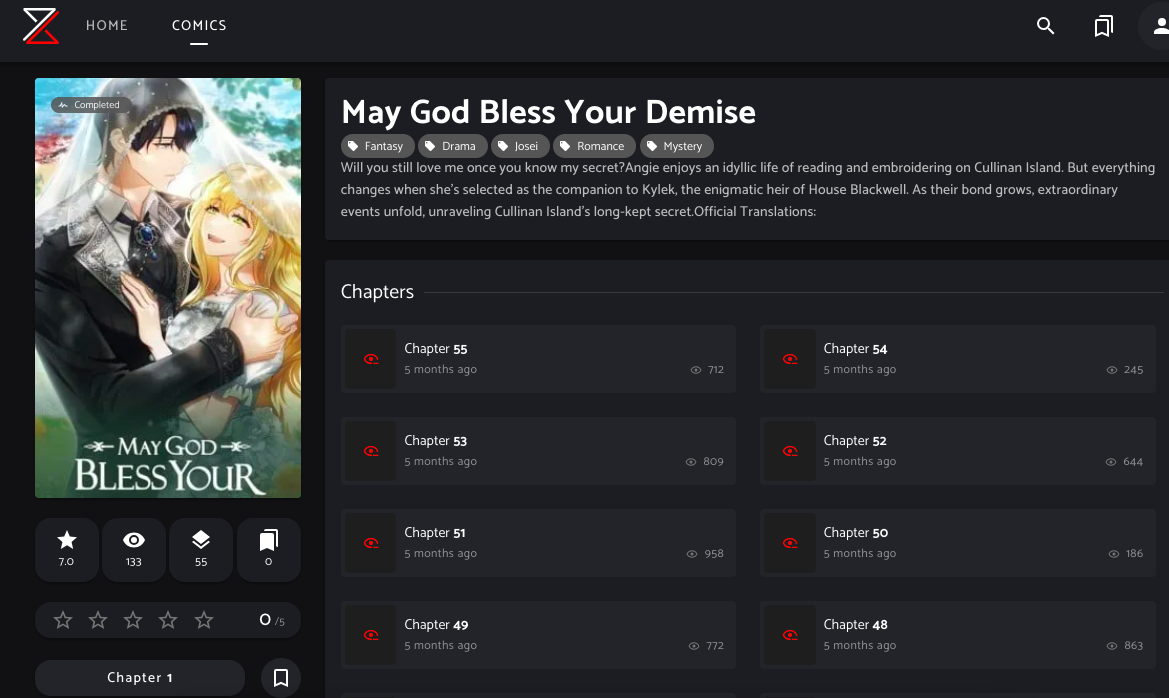Go to the Home menu item
1169x698 pixels.
(x=107, y=25)
